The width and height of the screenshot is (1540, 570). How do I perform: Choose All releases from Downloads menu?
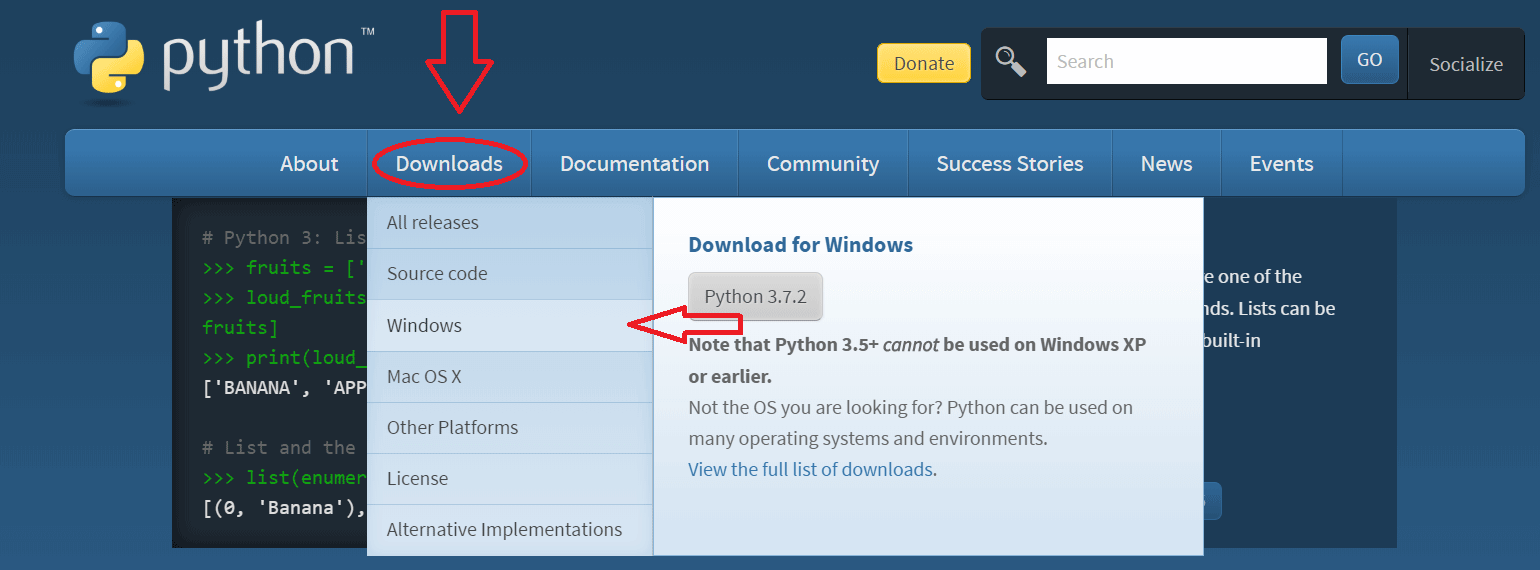pyautogui.click(x=433, y=223)
